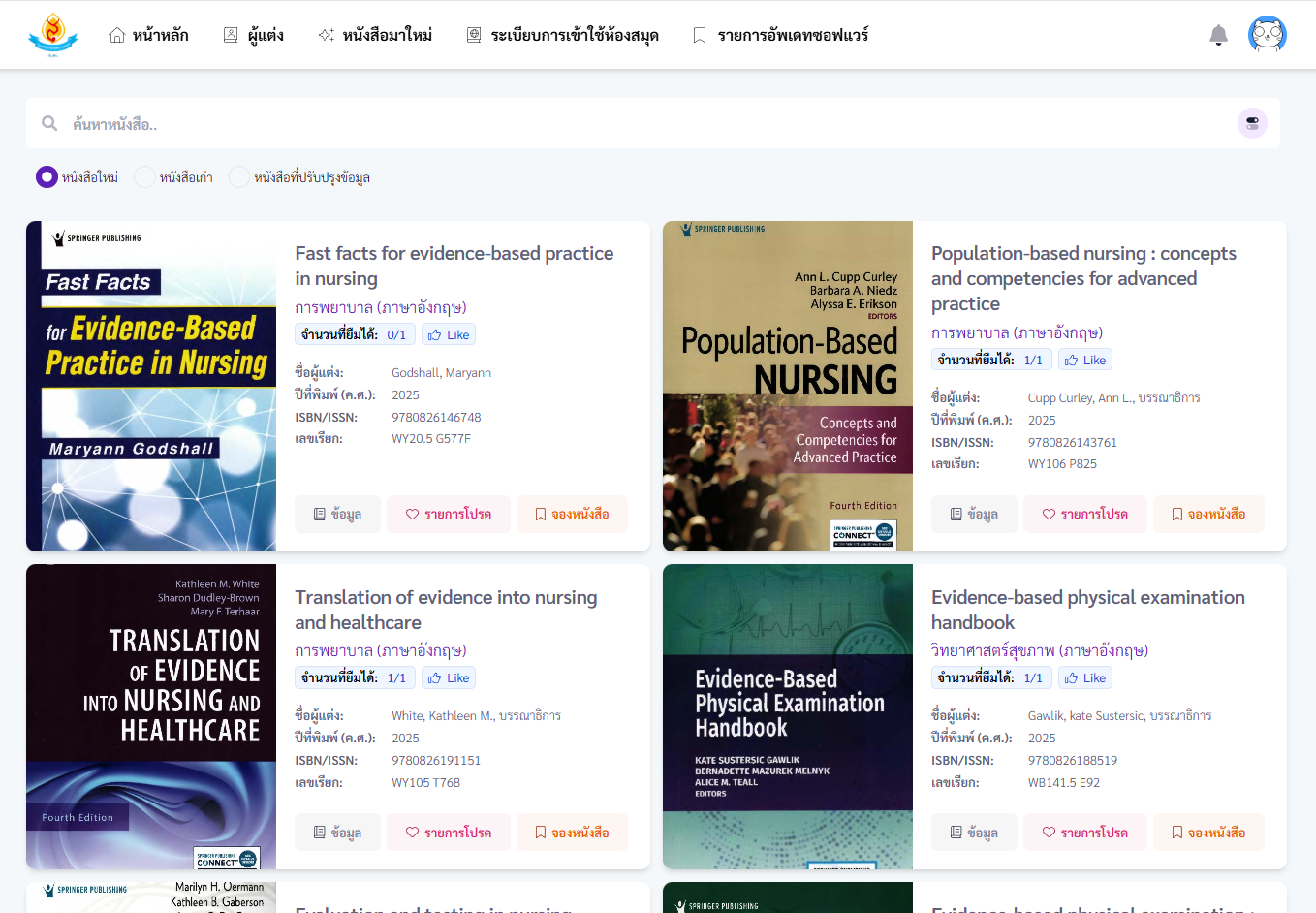Click the library logo in header
1316x913 pixels.
[53, 35]
